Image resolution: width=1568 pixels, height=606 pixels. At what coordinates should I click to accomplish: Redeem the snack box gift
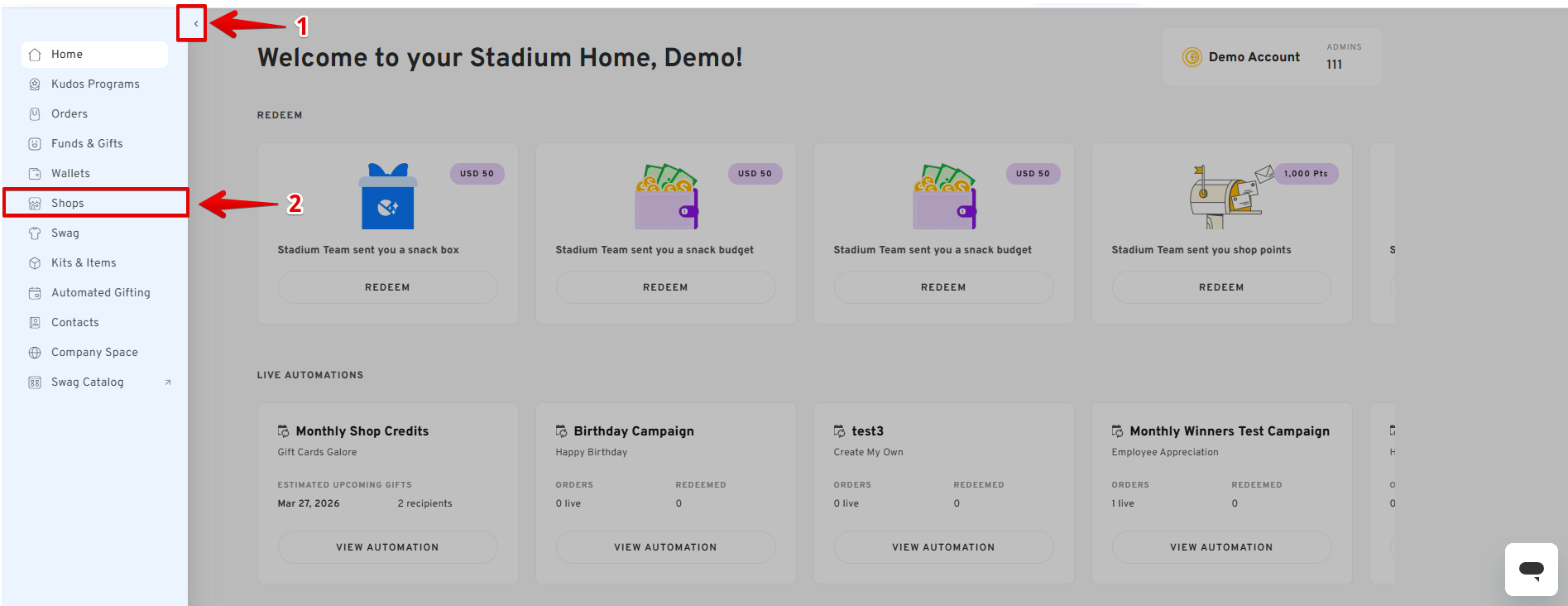[387, 287]
